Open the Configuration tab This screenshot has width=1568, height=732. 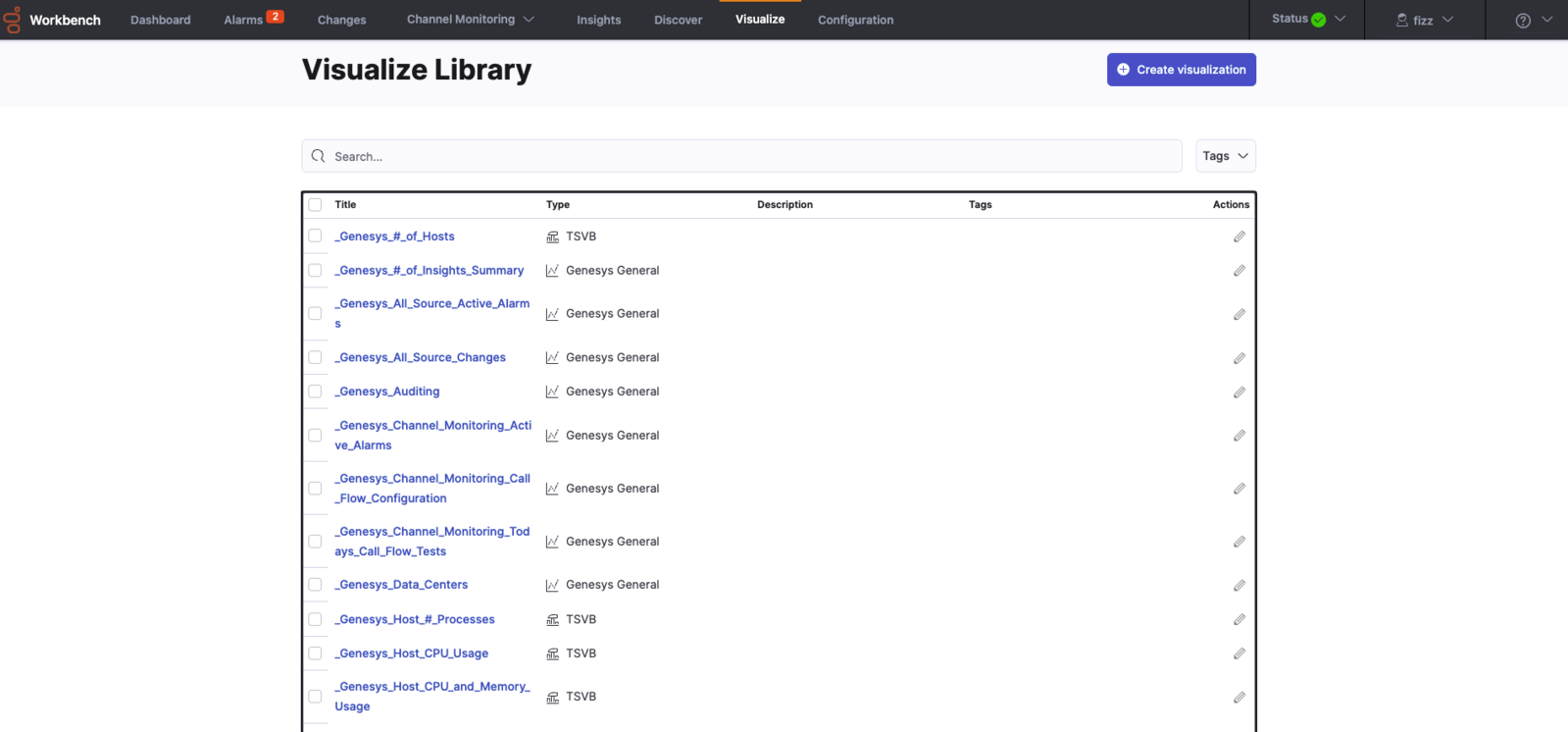(x=856, y=20)
